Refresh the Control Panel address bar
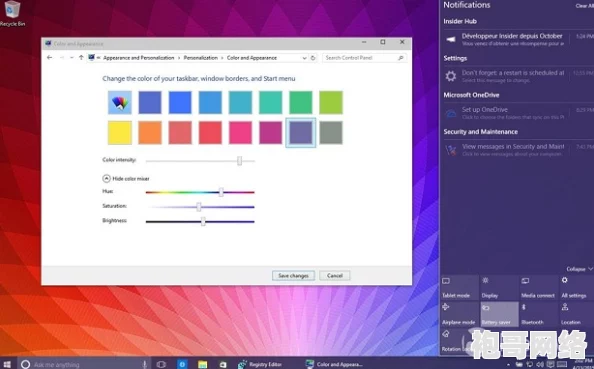 tap(313, 58)
